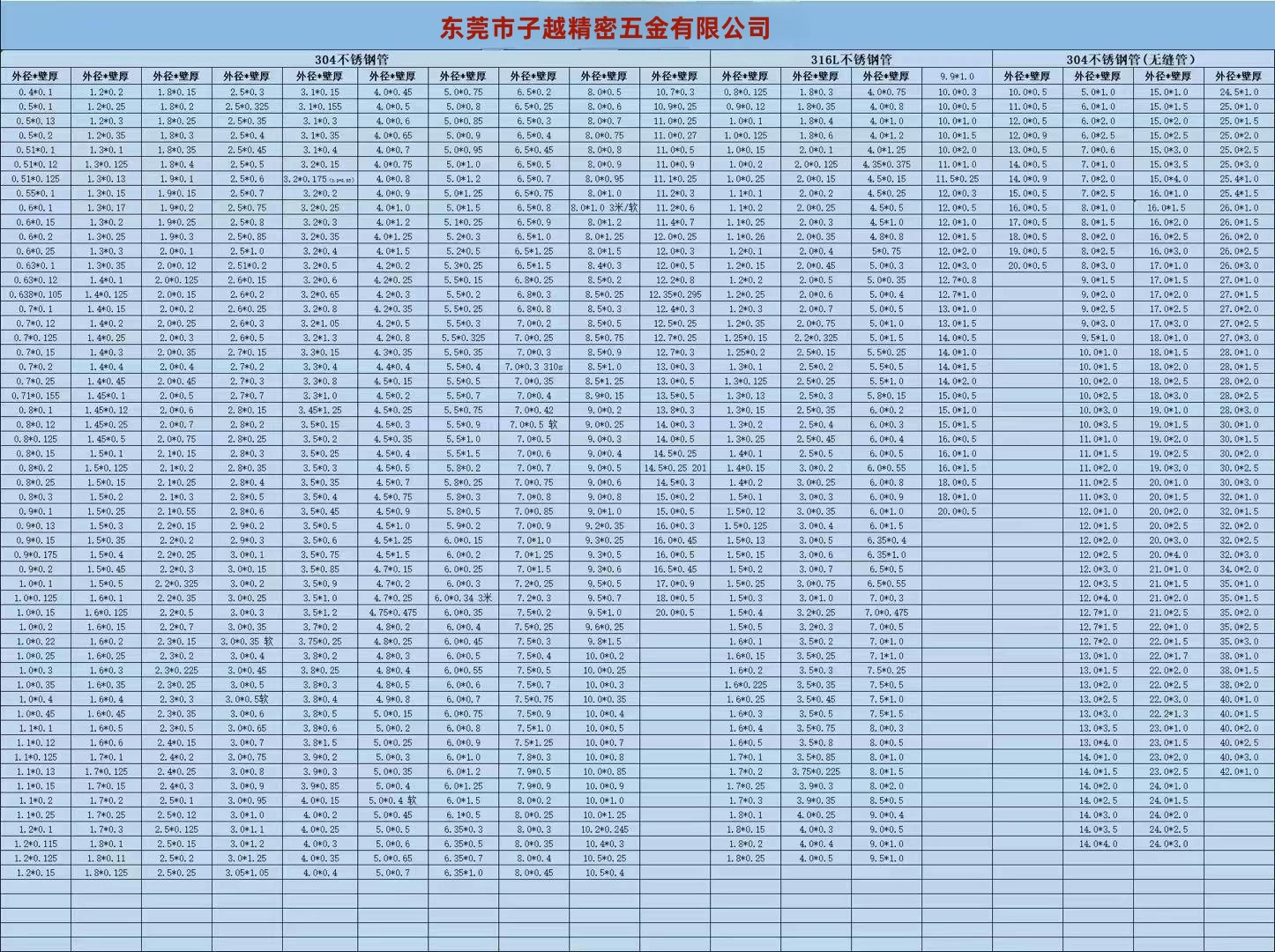Select the 2.1*0.55 cell
Viewport: 1275px width, 952px height.
point(176,511)
